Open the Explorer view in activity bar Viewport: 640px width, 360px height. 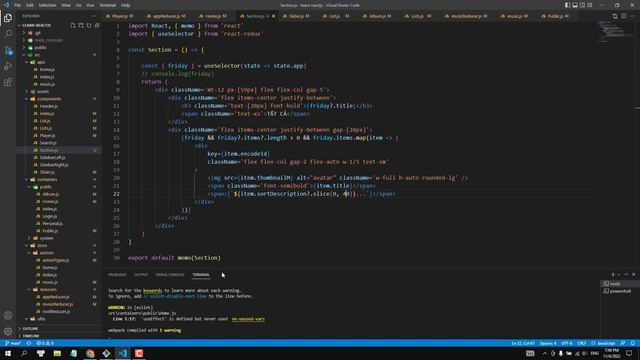[x=8, y=18]
